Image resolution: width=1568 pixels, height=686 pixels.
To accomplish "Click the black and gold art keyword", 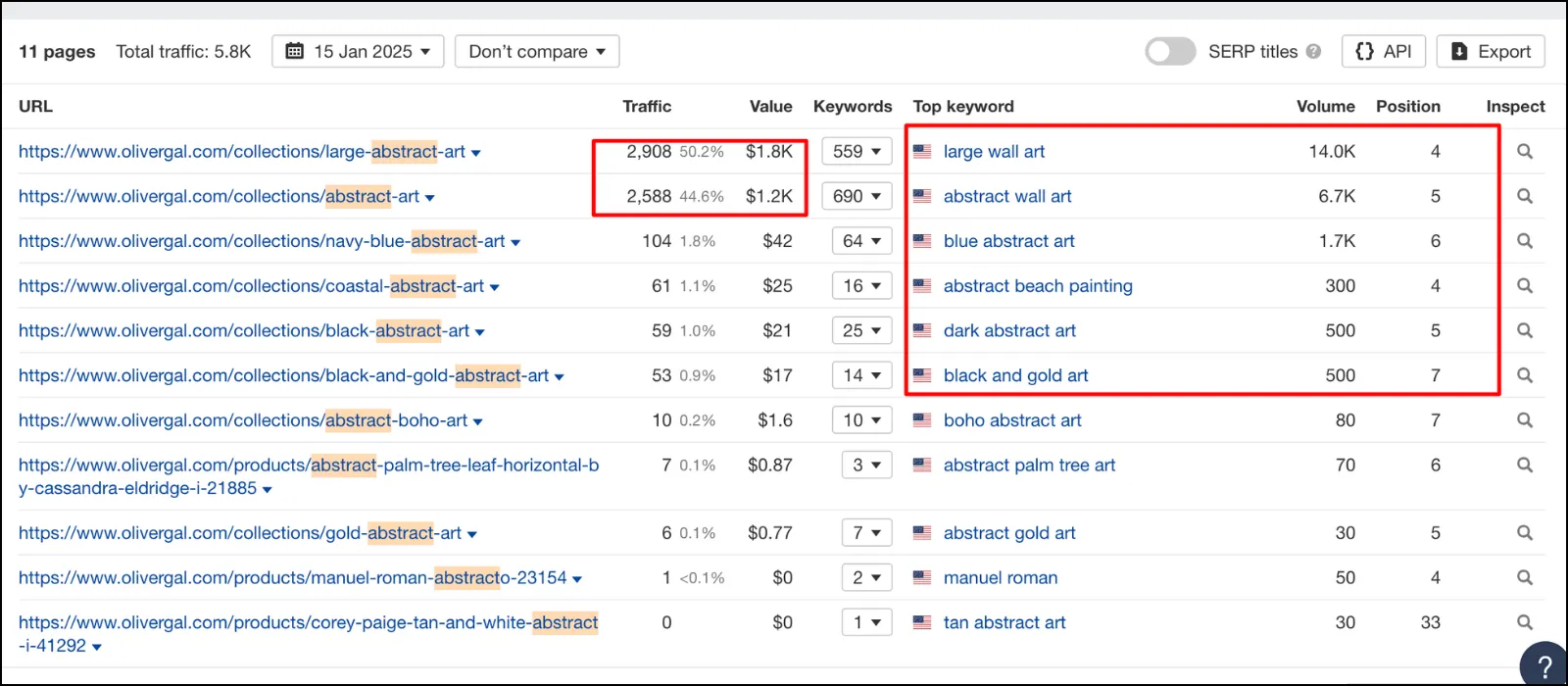I will point(1015,375).
